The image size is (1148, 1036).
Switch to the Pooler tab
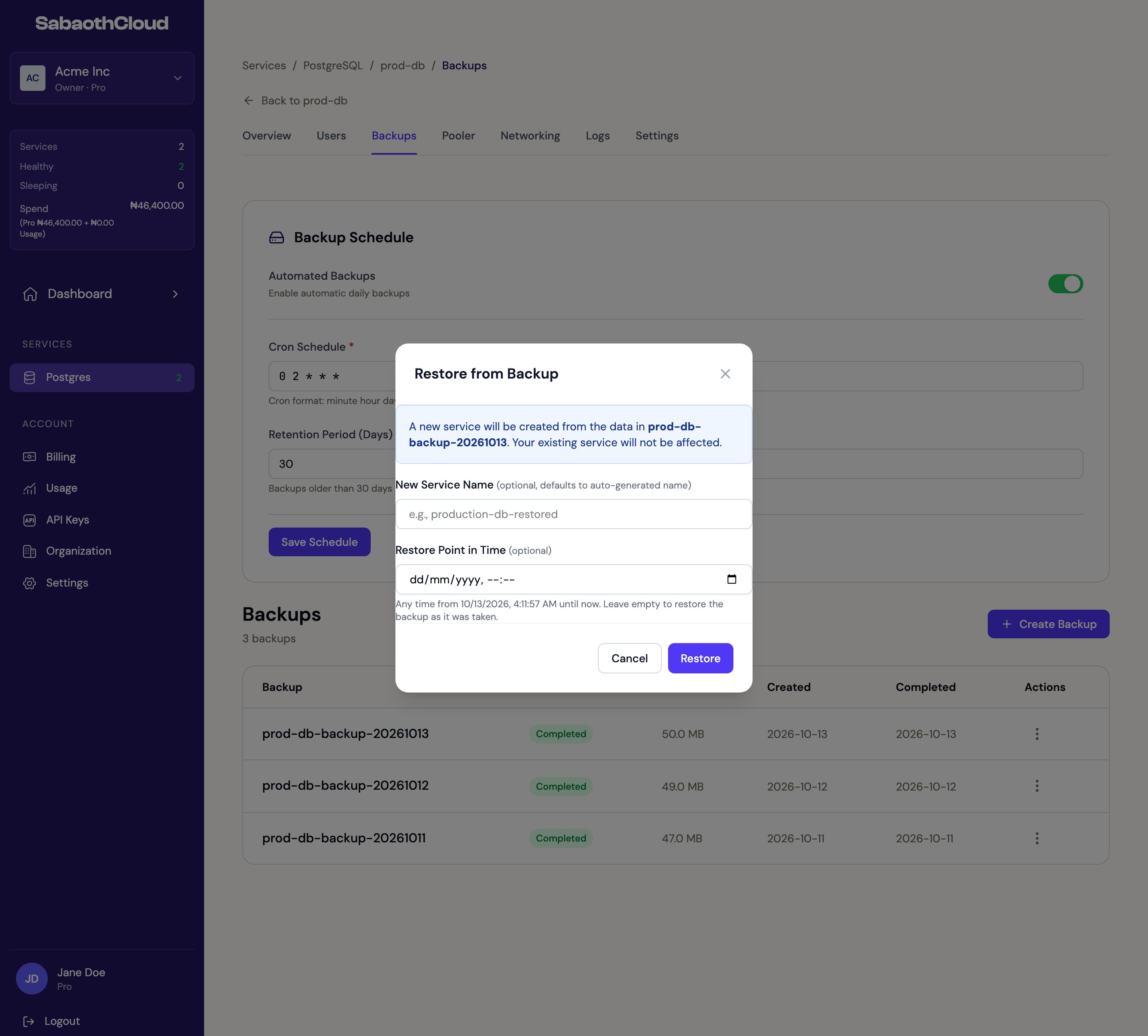tap(458, 135)
